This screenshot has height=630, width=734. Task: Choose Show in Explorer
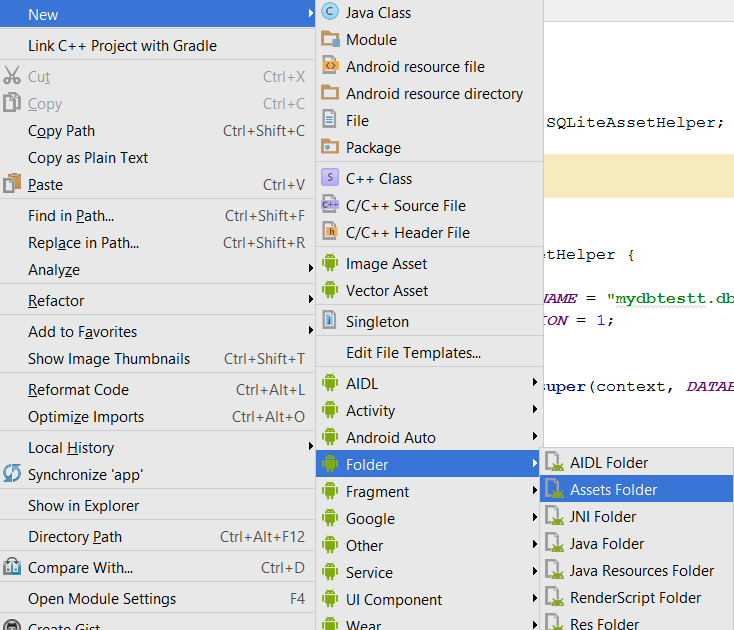click(157, 506)
